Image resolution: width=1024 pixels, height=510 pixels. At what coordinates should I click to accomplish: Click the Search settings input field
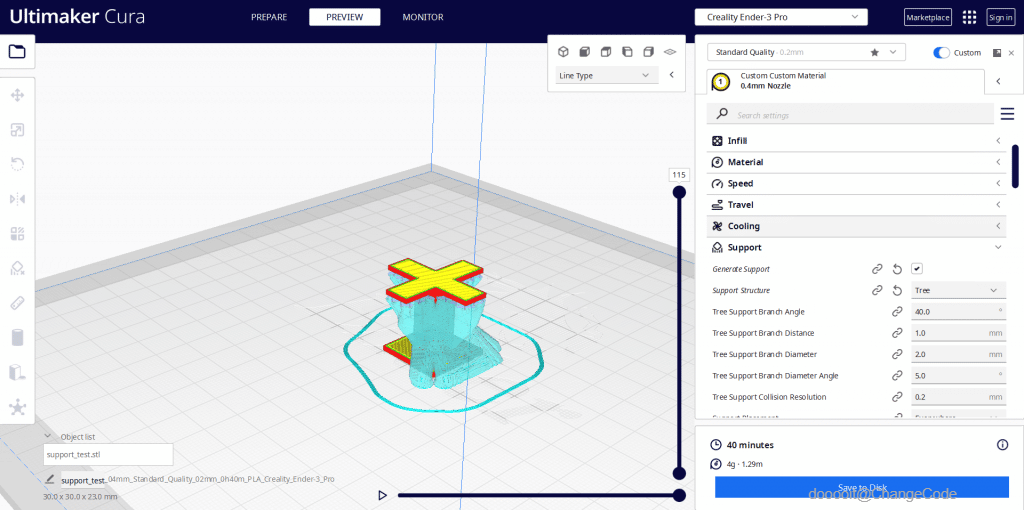pos(850,115)
